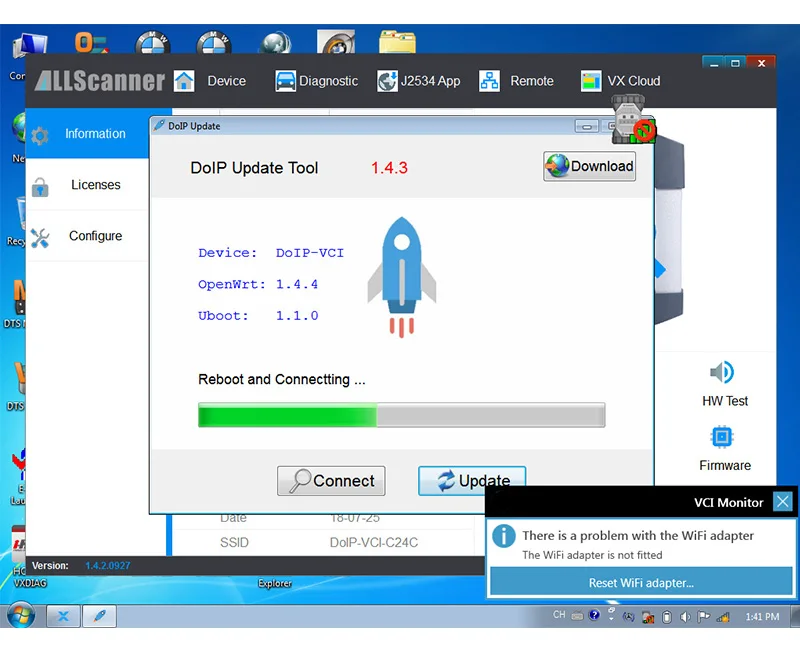800x650 pixels.
Task: Click the 1:41 PM clock
Action: tap(762, 617)
